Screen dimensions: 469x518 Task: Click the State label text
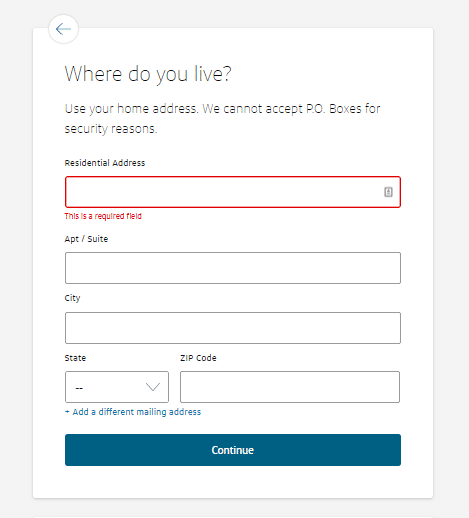click(75, 358)
